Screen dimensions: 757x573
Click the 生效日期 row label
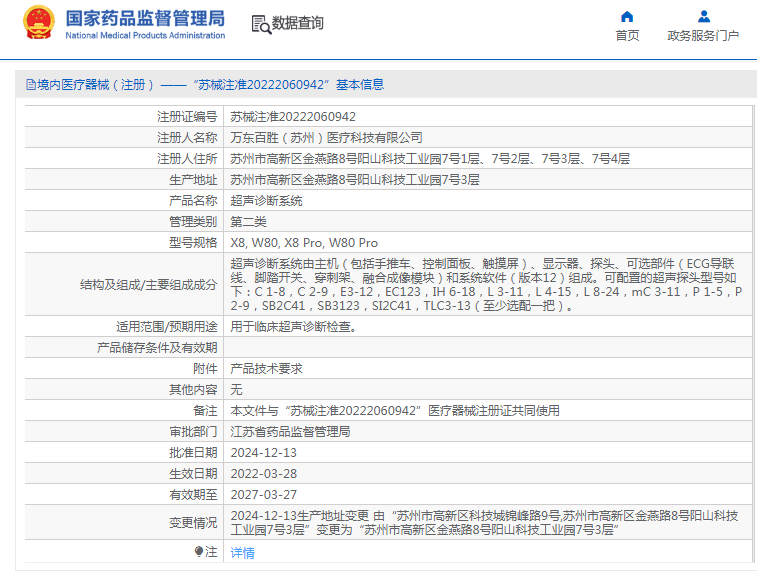pos(193,474)
